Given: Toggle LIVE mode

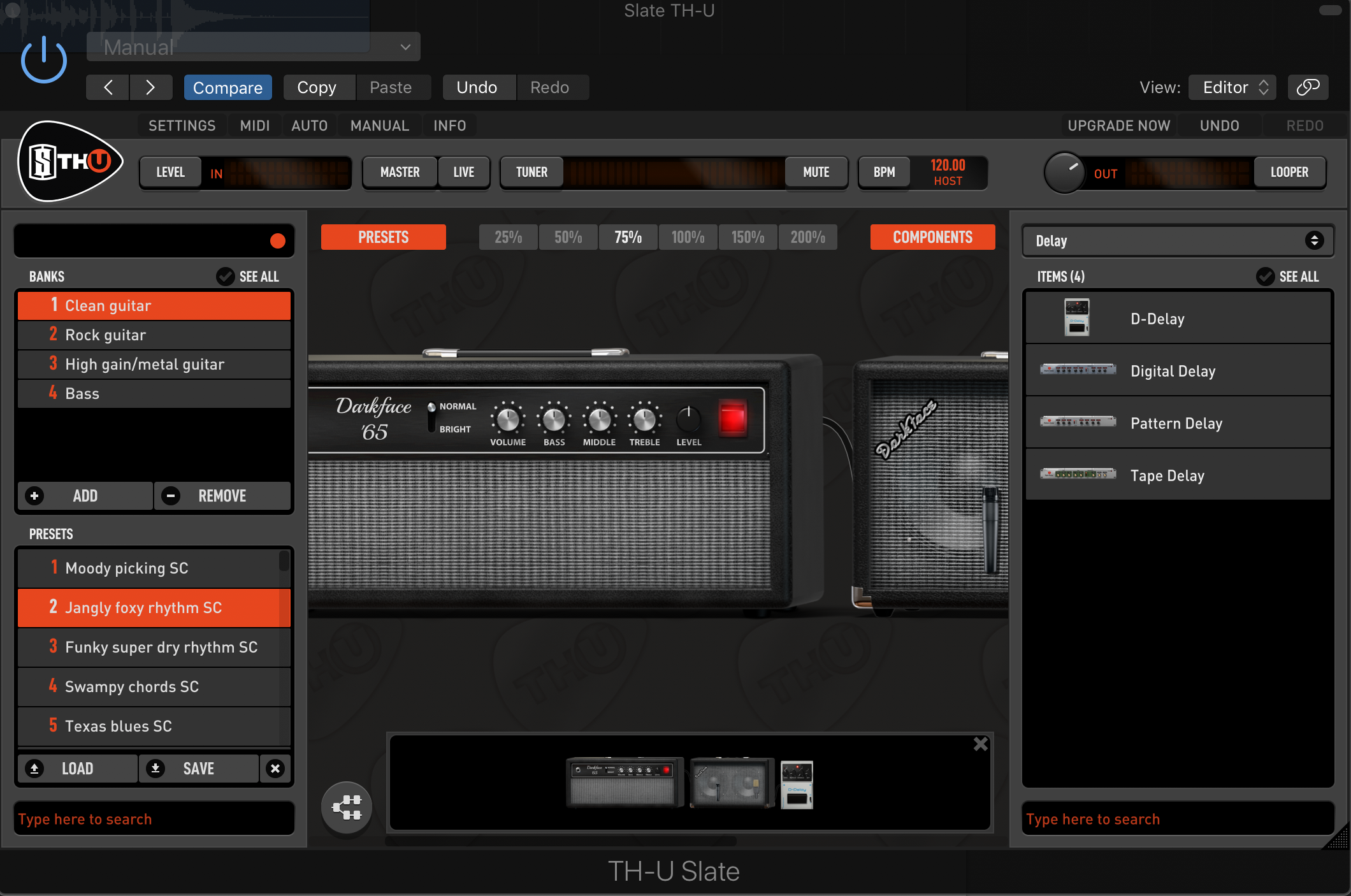Looking at the screenshot, I should point(464,172).
